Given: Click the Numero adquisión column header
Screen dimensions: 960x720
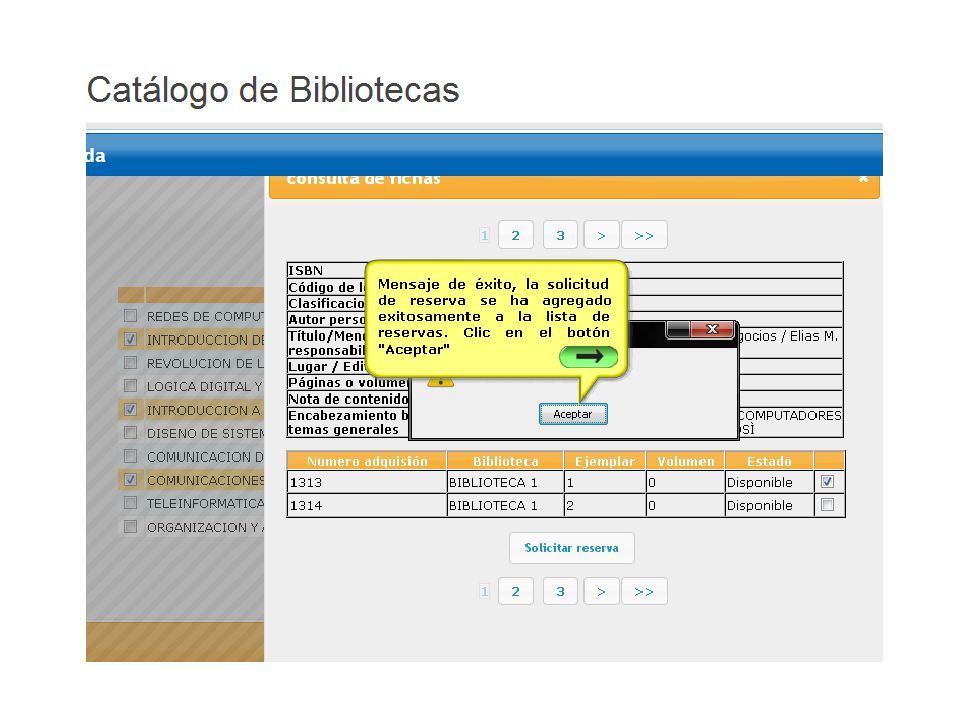Looking at the screenshot, I should [x=367, y=461].
